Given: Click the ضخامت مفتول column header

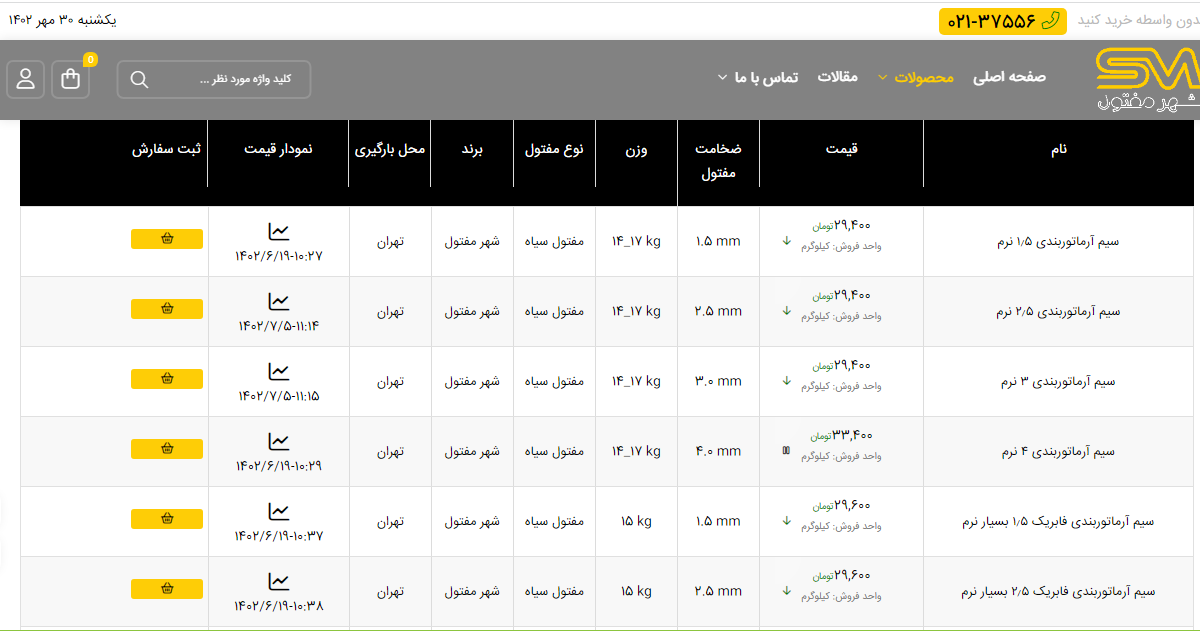Looking at the screenshot, I should pos(718,160).
